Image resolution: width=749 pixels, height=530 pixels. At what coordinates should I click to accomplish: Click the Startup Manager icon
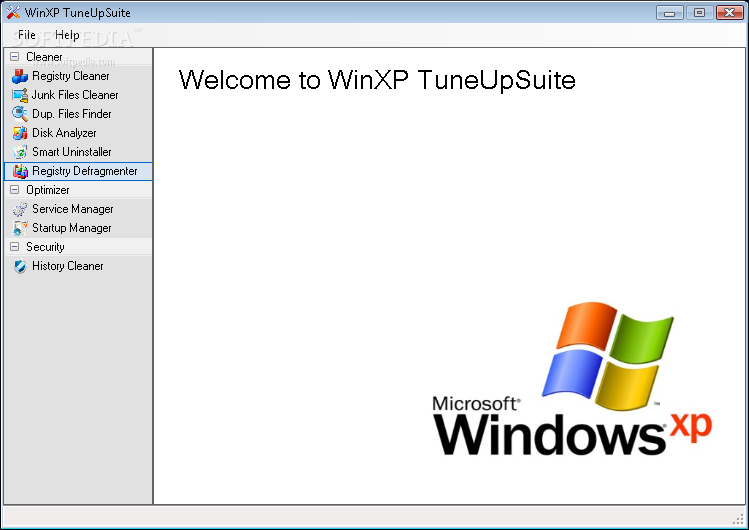coord(20,228)
